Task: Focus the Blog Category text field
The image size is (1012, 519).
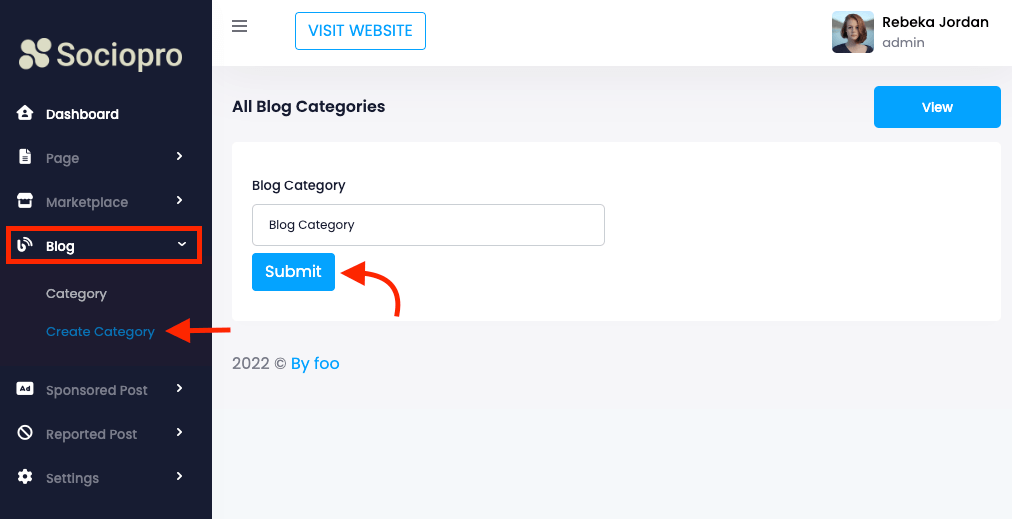Action: (428, 225)
